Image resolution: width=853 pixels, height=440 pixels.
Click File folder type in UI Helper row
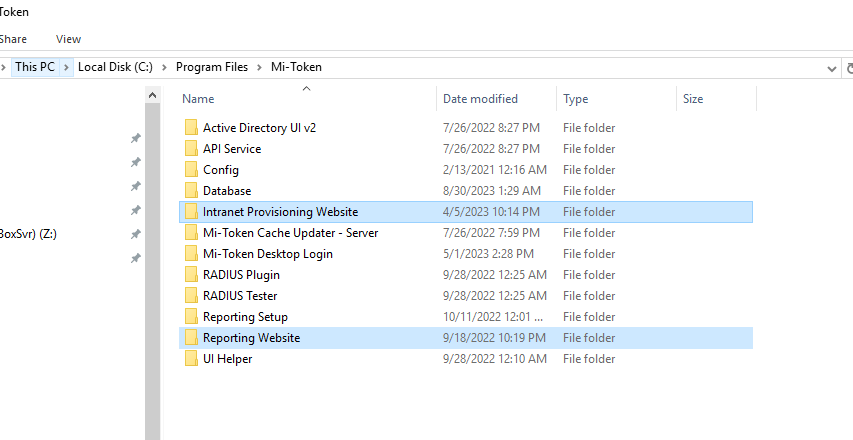589,359
